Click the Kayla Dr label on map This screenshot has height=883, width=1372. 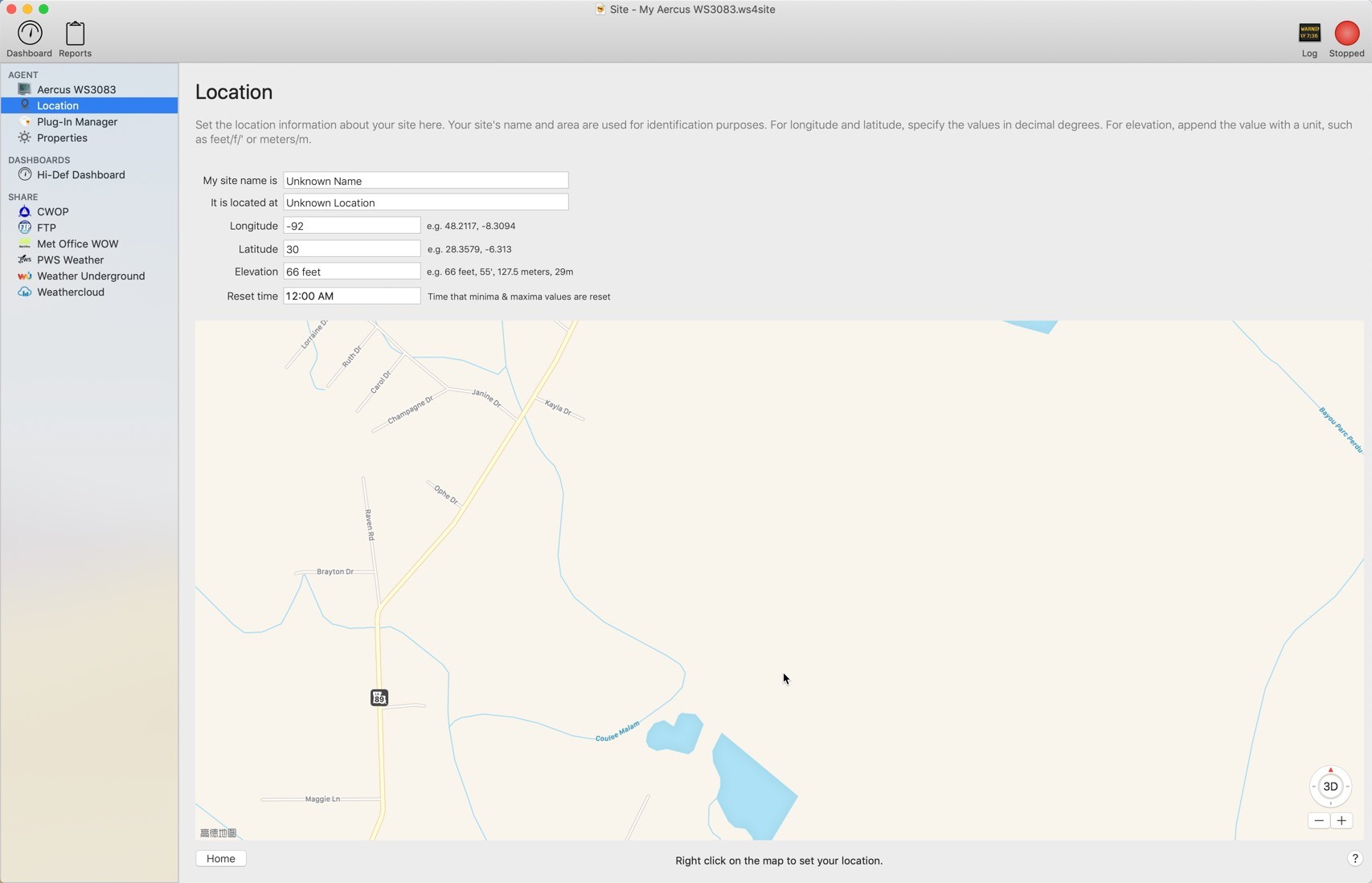pos(558,407)
